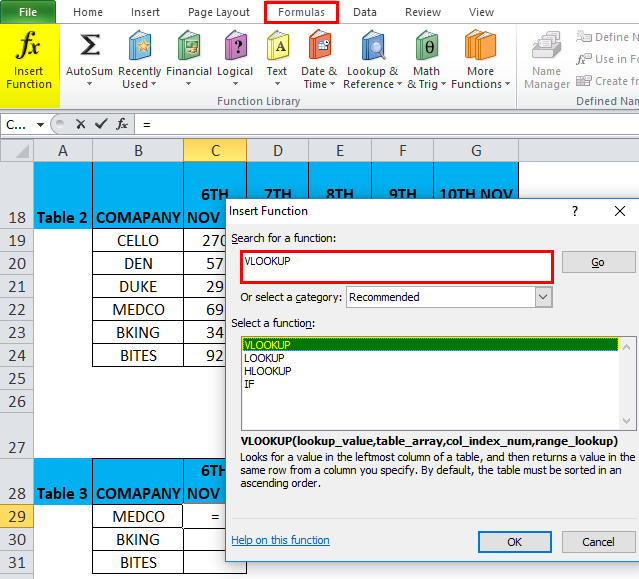Click Cancel in Insert Function dialog
This screenshot has width=639, height=579.
click(598, 542)
